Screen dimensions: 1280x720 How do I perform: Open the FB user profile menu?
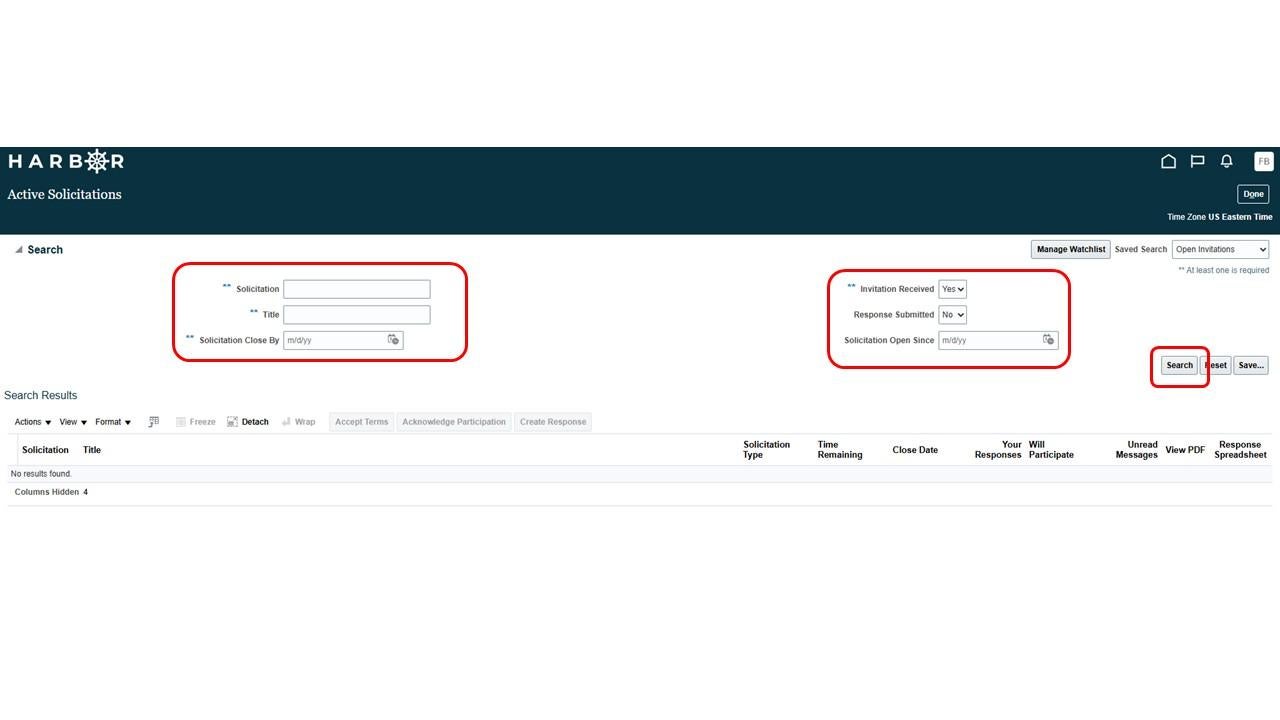coord(1264,161)
